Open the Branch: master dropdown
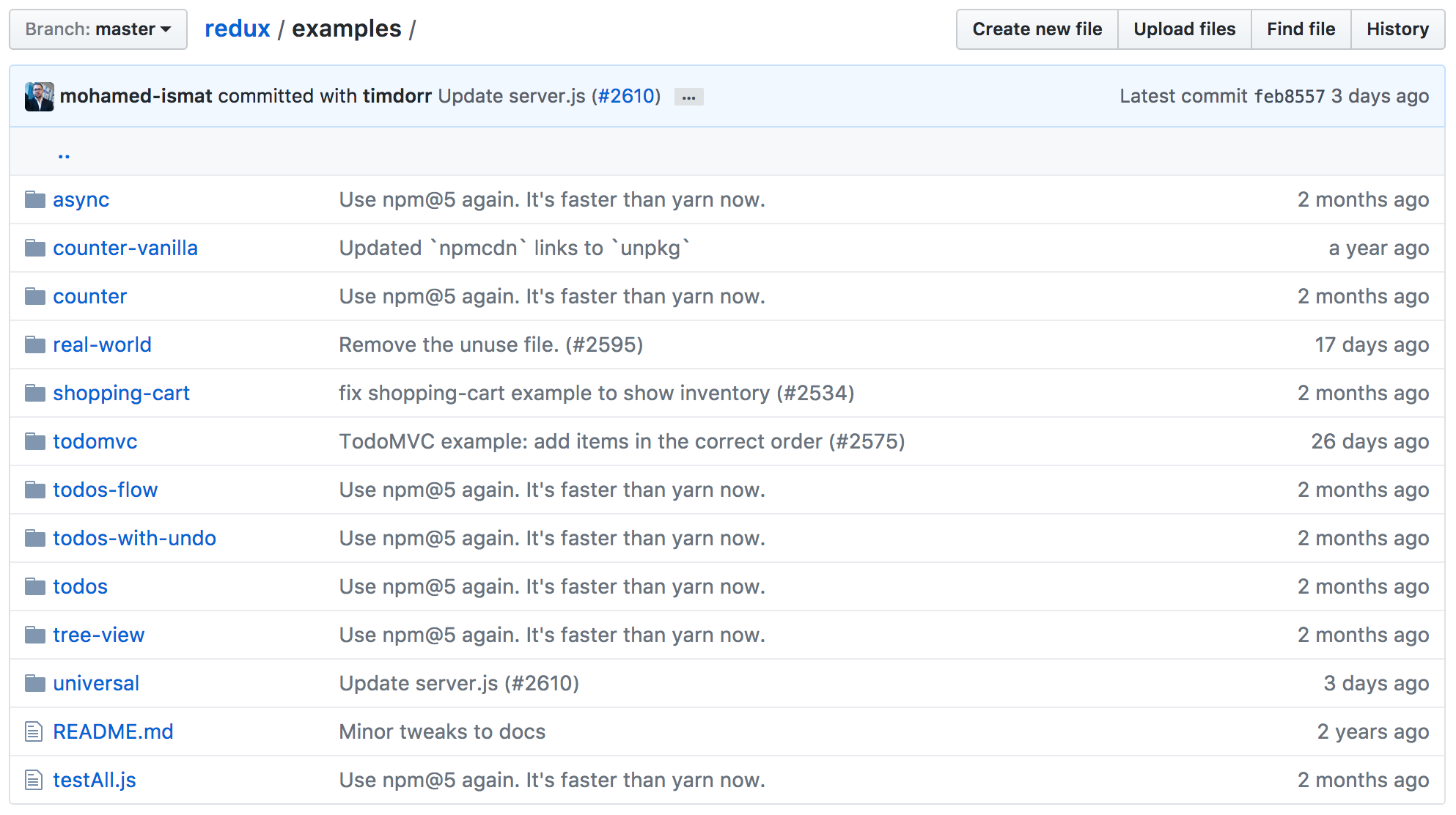The width and height of the screenshot is (1456, 815). (98, 29)
